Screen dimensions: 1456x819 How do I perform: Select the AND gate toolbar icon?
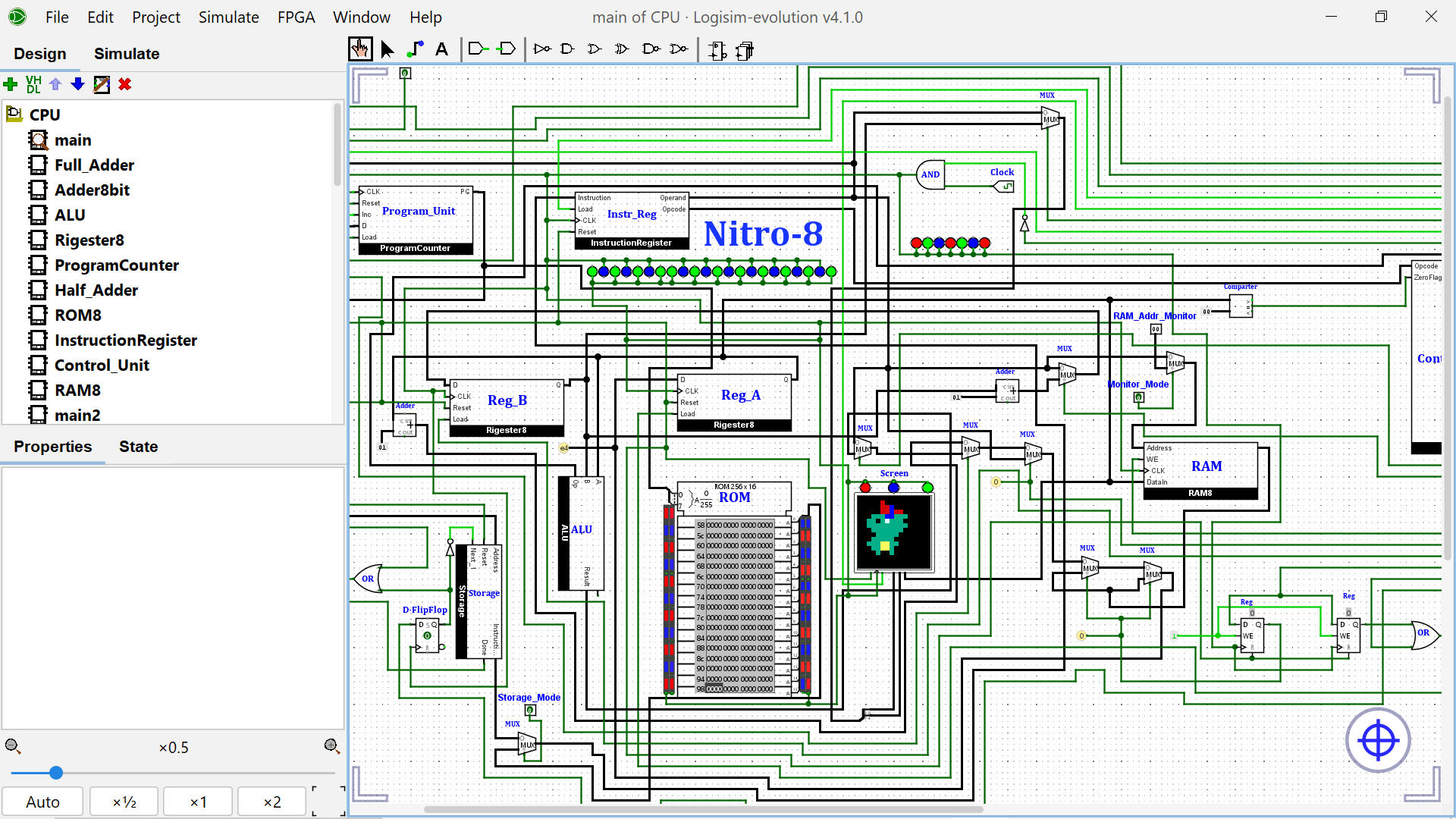(568, 50)
